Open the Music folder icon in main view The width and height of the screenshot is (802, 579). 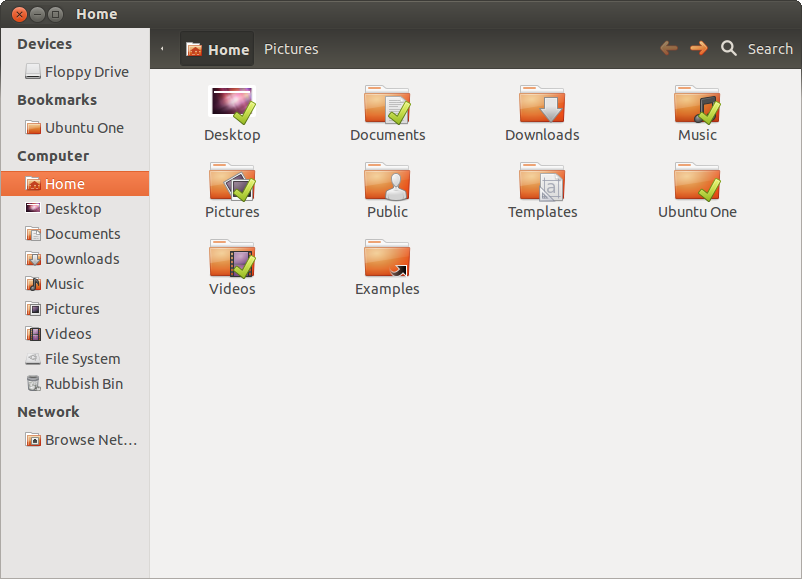click(x=697, y=104)
